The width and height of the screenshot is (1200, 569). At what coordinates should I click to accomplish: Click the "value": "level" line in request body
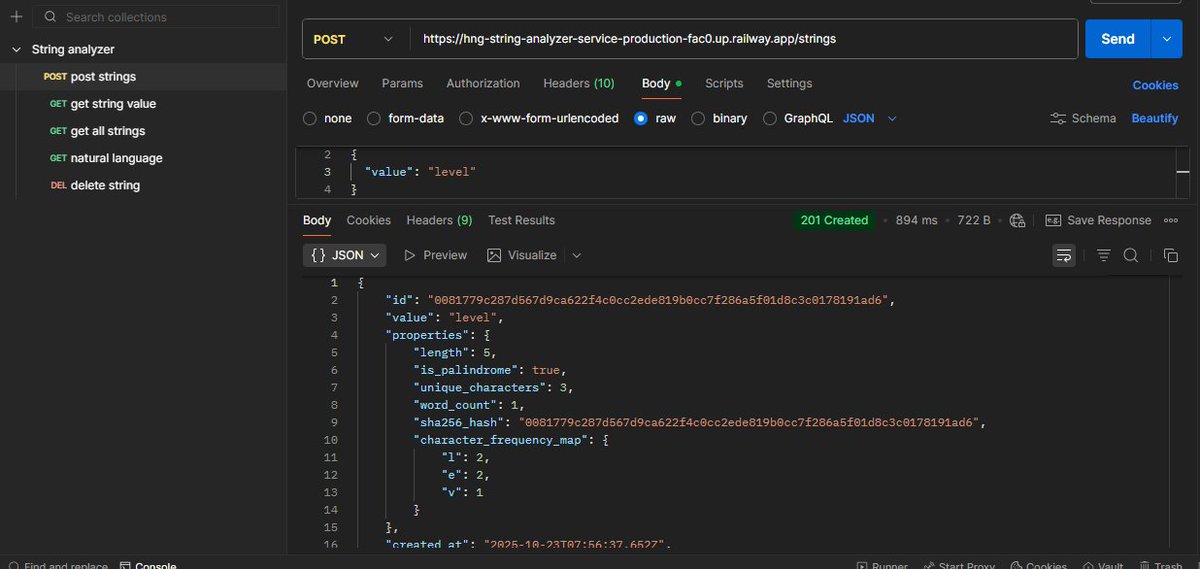tap(420, 172)
